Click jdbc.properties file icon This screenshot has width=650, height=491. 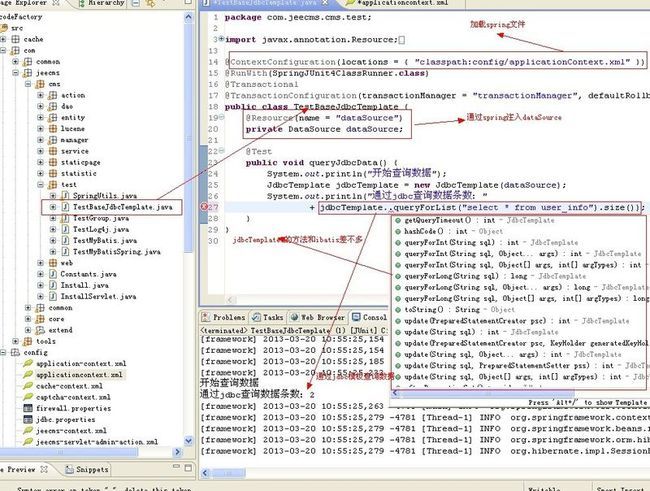(28, 419)
